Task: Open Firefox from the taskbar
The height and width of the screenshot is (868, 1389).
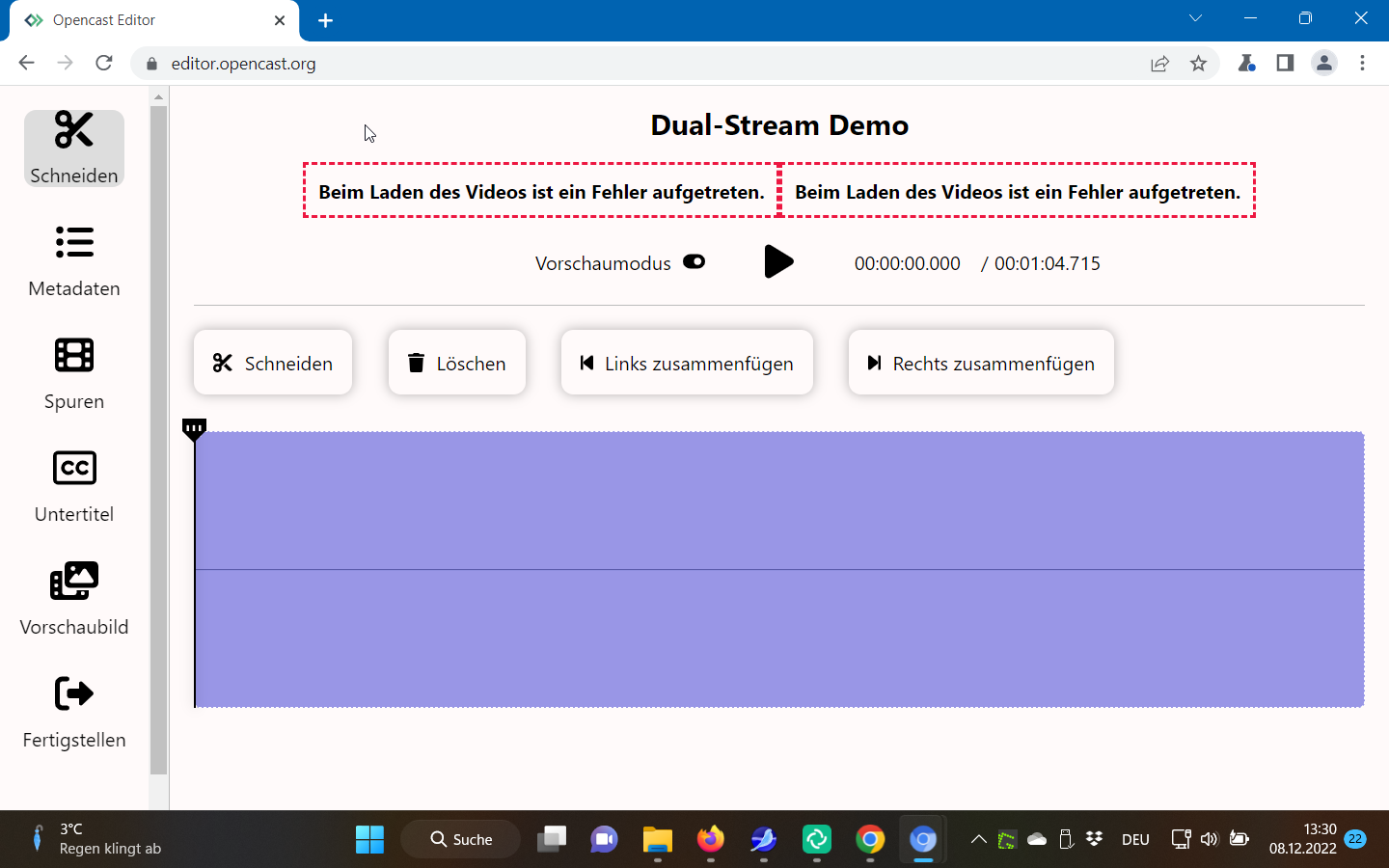Action: coord(710,839)
